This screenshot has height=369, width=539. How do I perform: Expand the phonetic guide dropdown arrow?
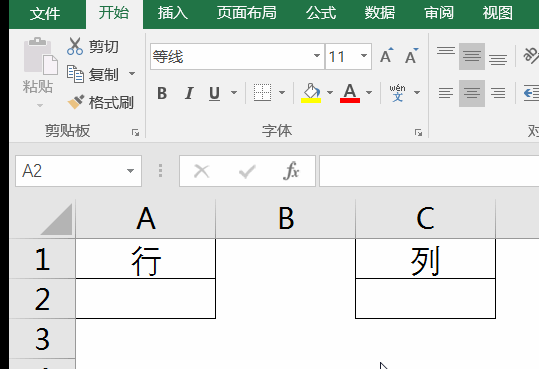[417, 93]
